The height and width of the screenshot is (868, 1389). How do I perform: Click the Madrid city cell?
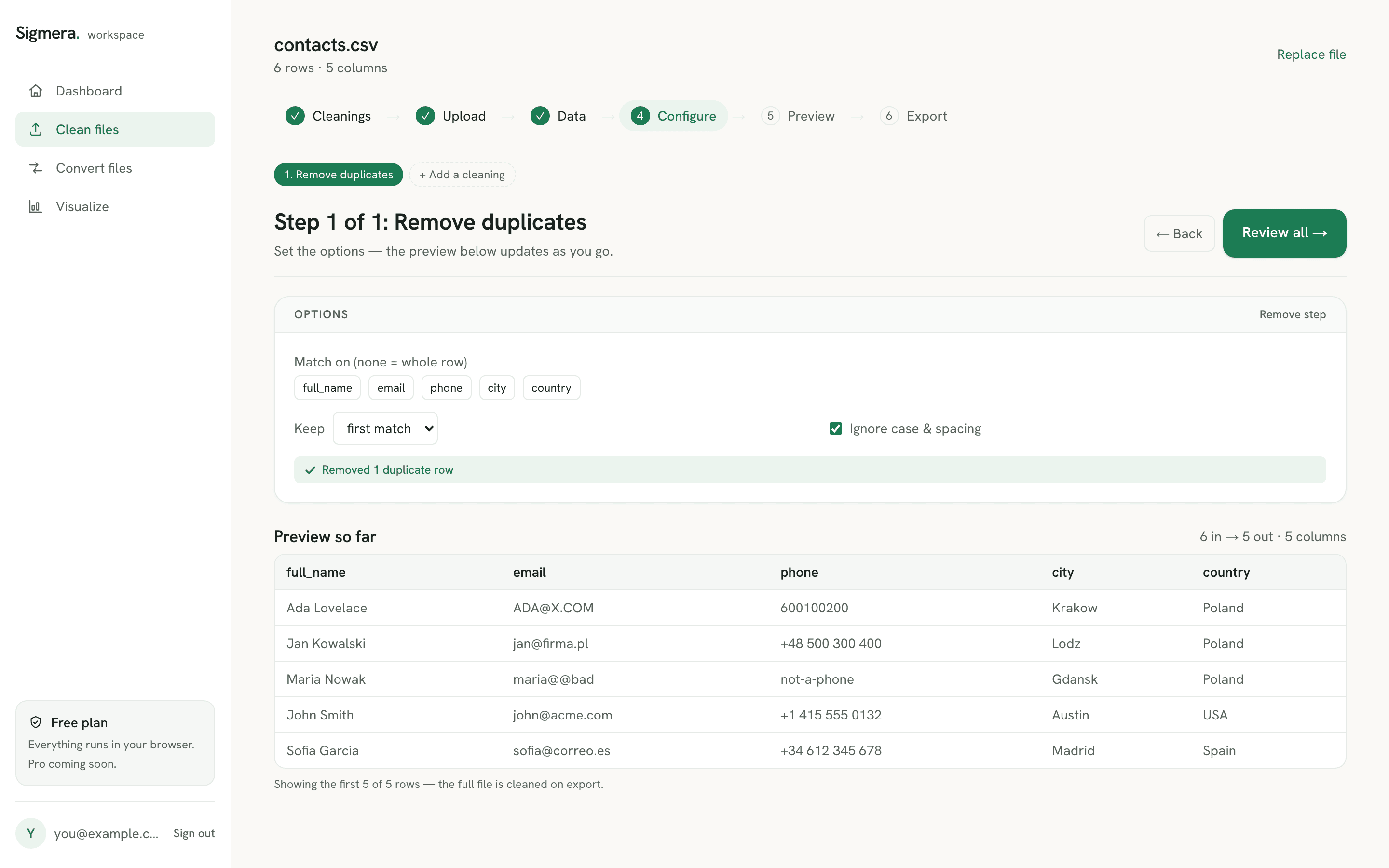[x=1073, y=750]
